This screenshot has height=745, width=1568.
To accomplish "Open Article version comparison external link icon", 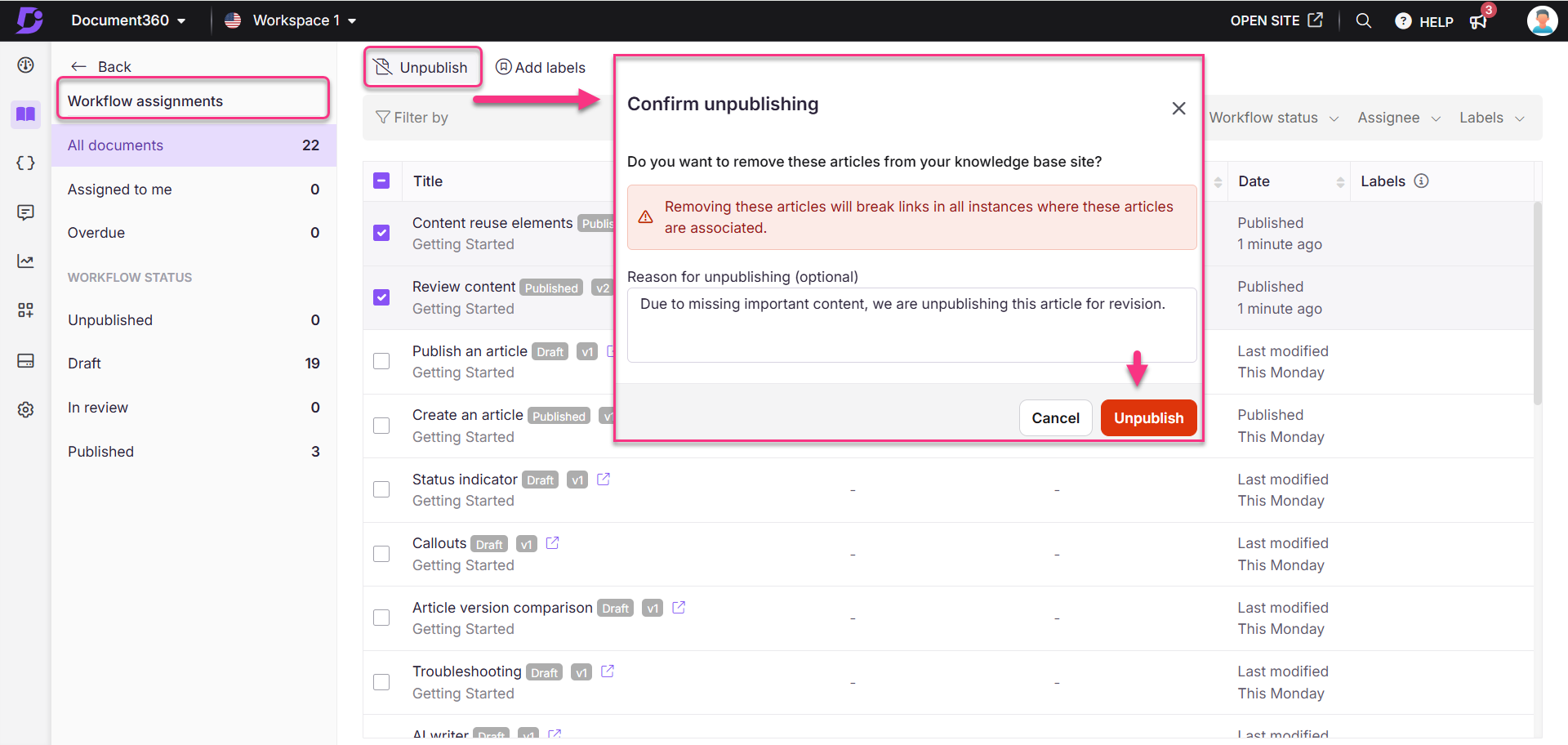I will (x=679, y=608).
